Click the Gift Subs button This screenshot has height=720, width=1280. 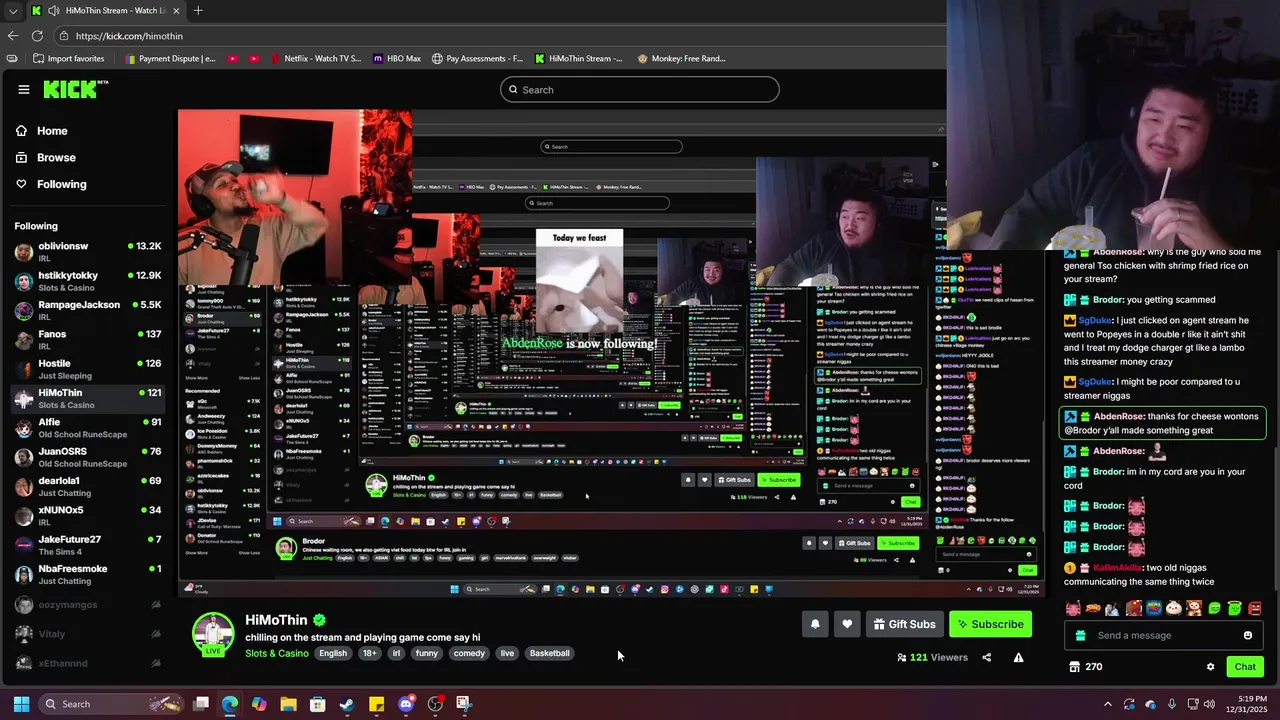[x=904, y=624]
